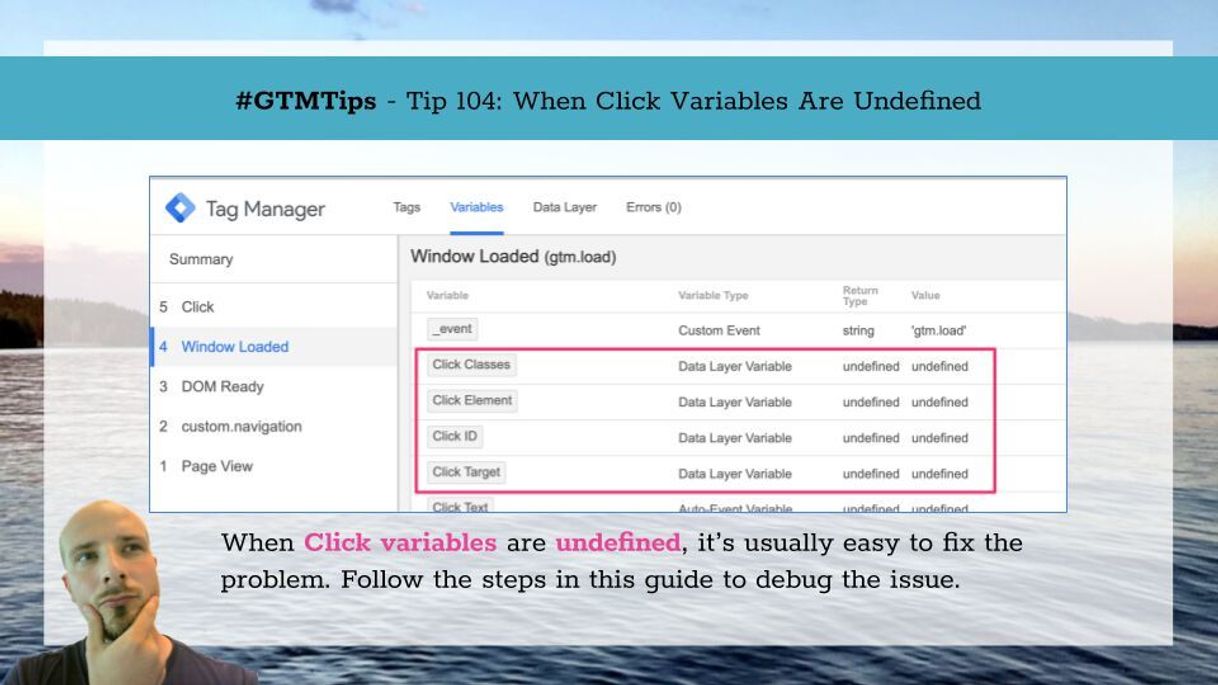Click the #GTMTips title heading
1218x685 pixels.
(x=608, y=101)
